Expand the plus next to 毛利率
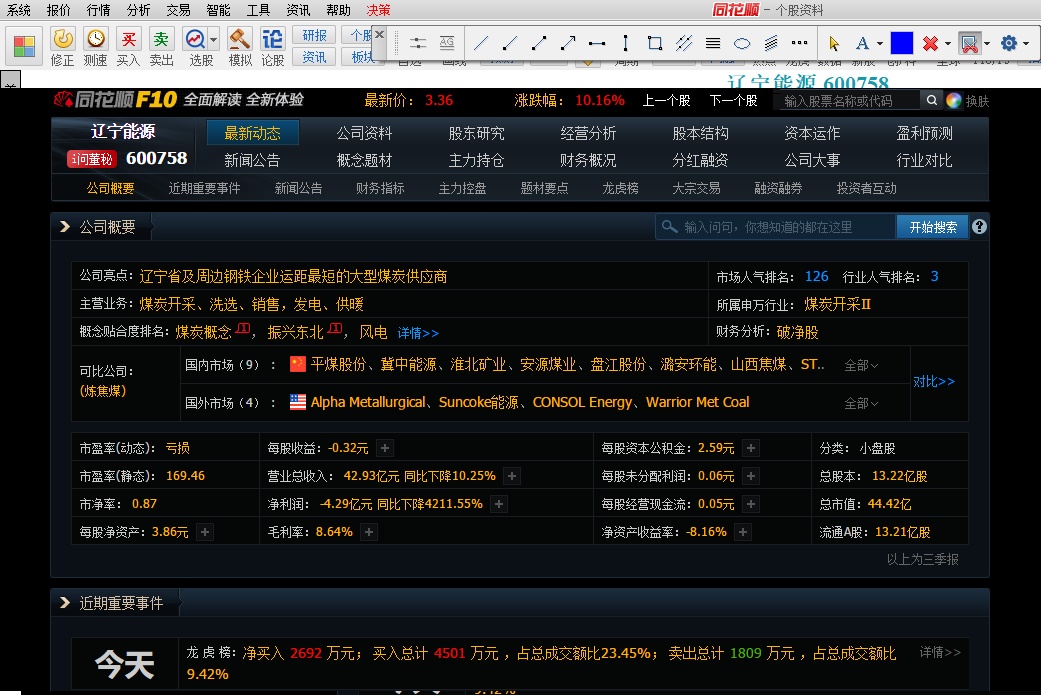 click(369, 532)
